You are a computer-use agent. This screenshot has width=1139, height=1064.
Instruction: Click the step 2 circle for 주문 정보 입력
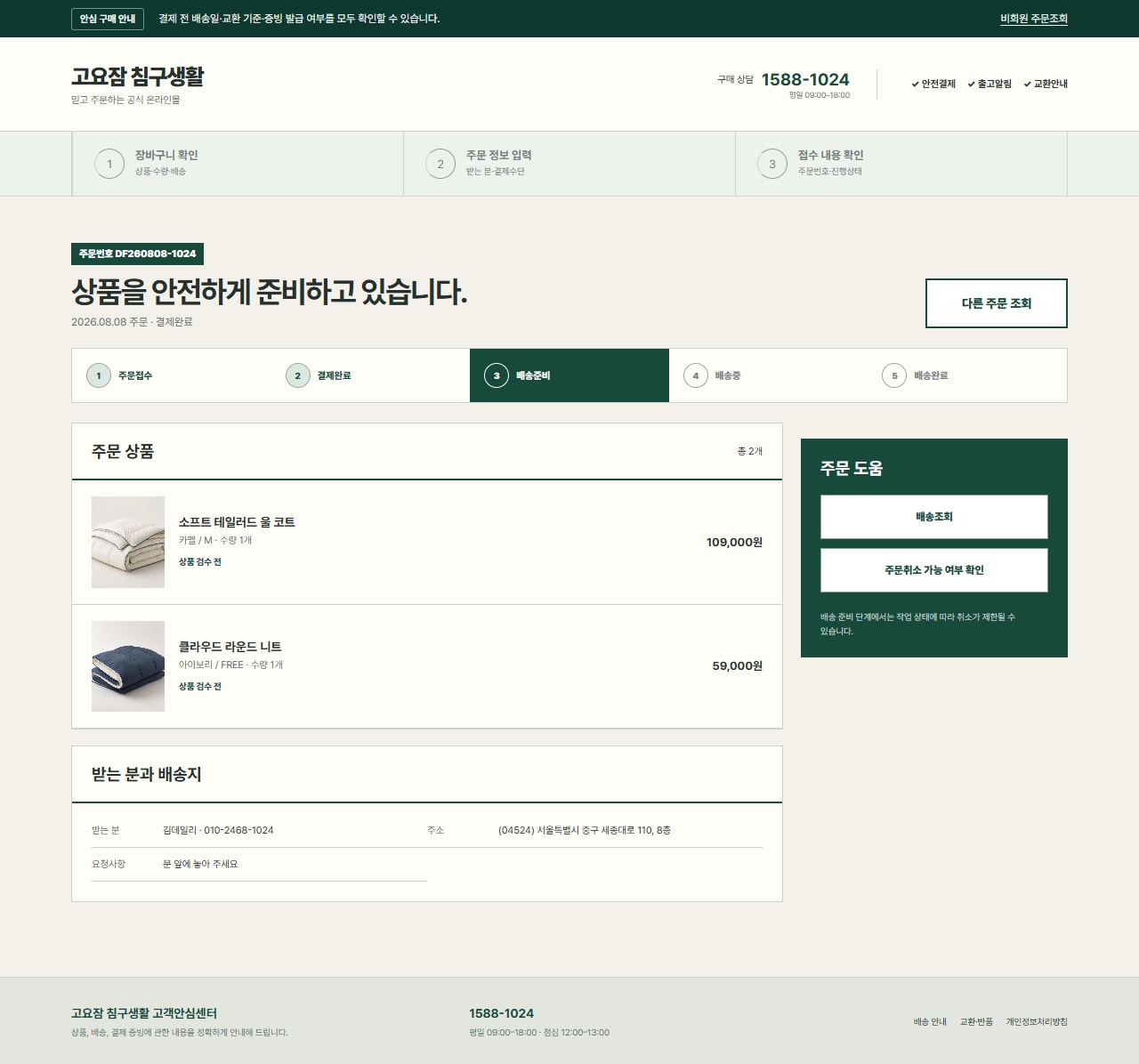tap(440, 164)
